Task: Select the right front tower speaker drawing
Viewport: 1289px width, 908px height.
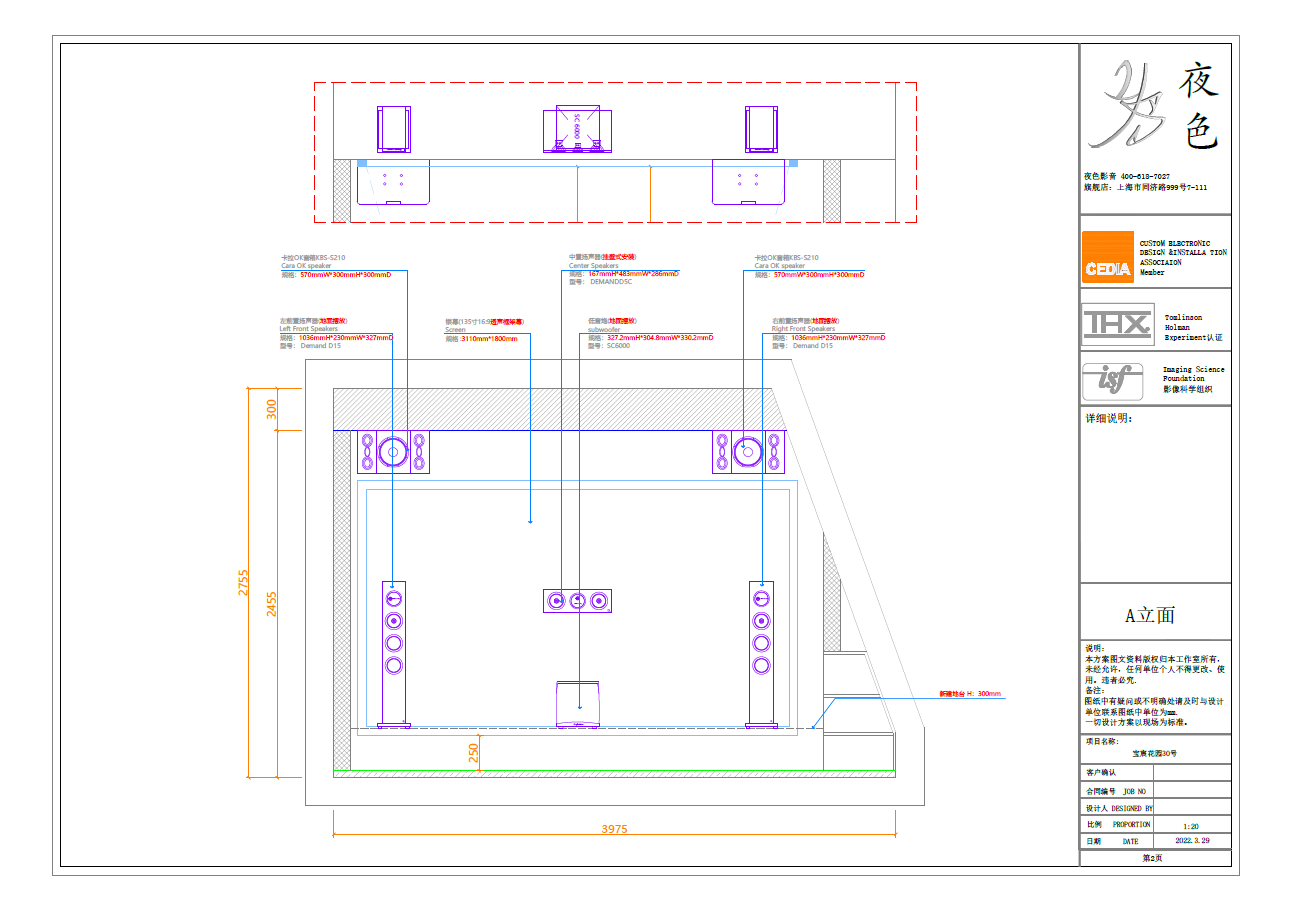Action: coord(762,653)
